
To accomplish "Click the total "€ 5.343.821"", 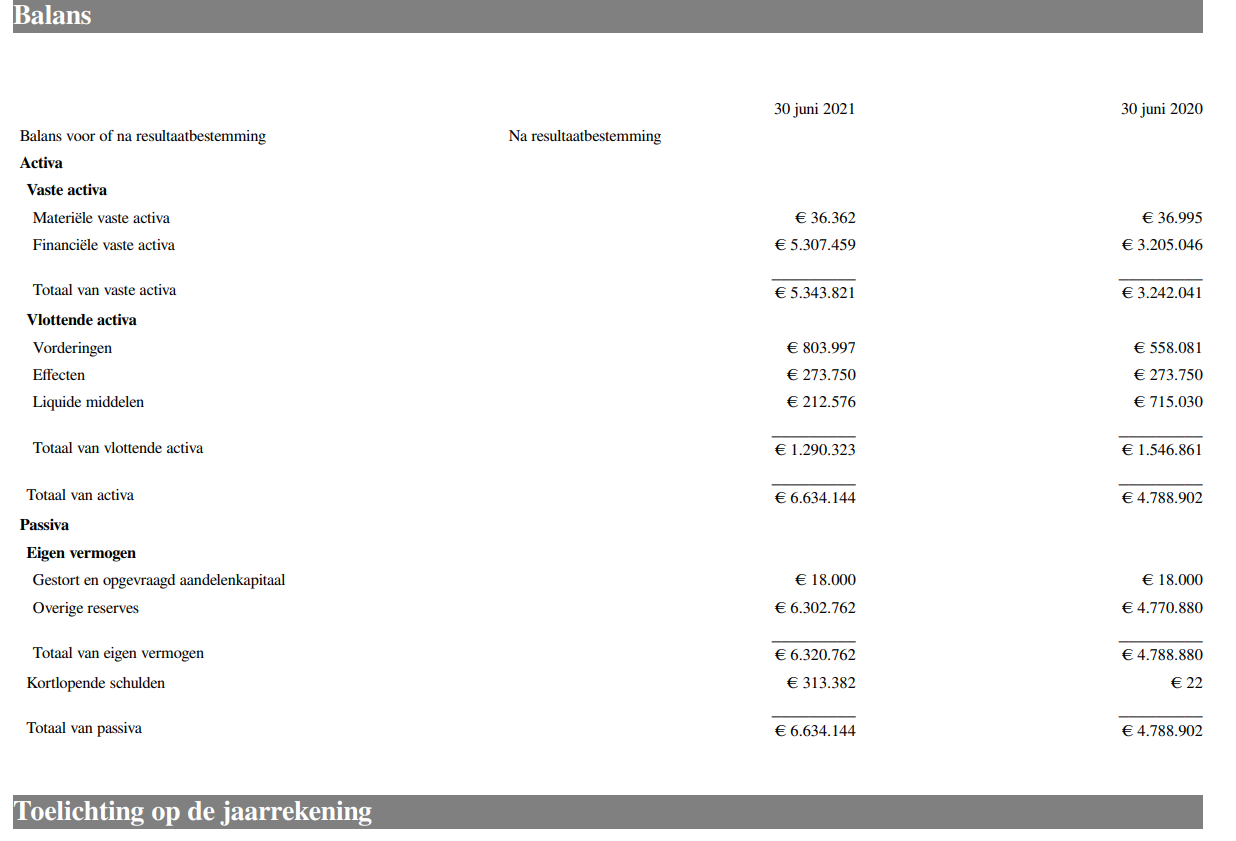I will point(815,293).
